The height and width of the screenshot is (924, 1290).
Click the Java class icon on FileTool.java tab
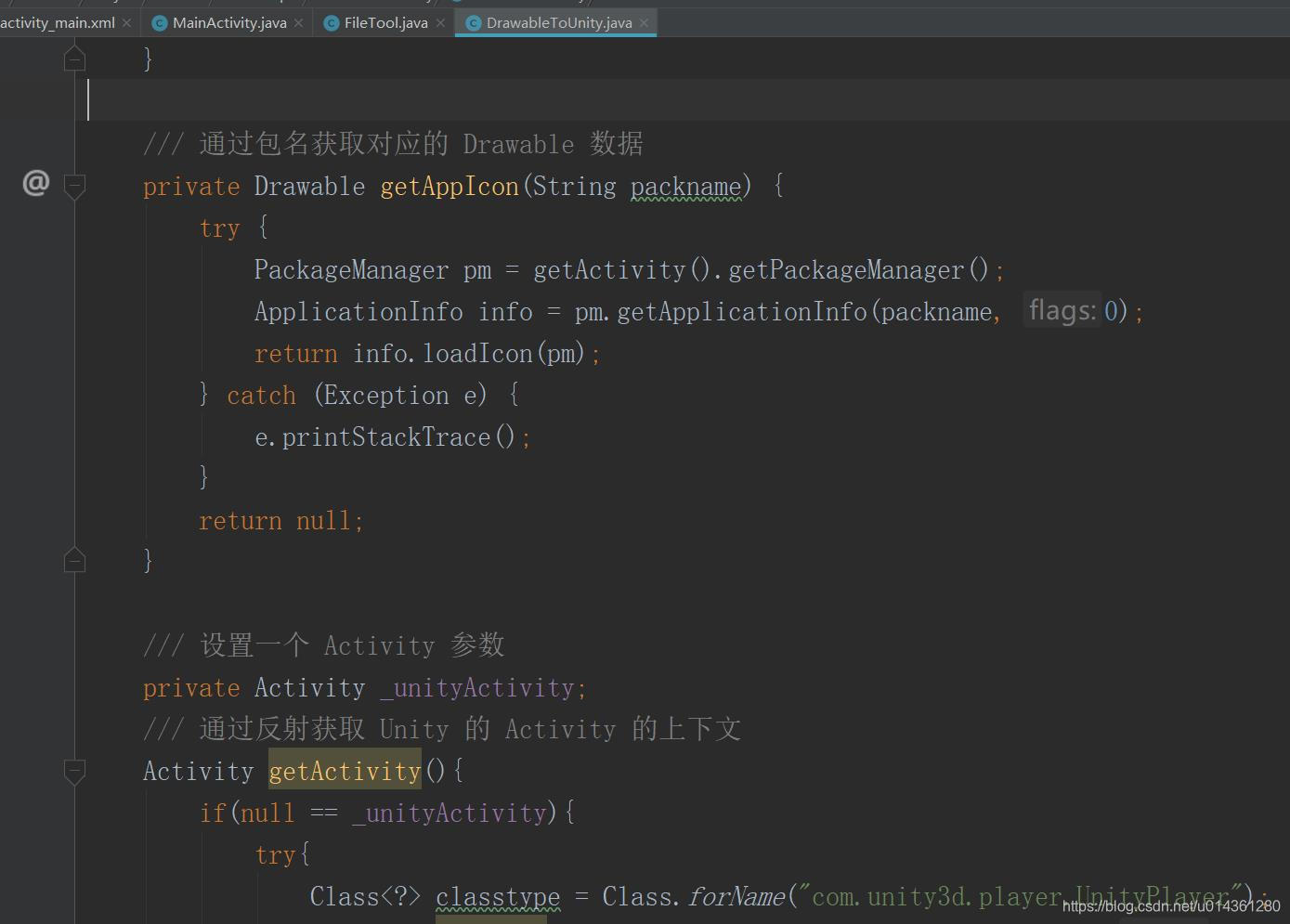coord(332,22)
